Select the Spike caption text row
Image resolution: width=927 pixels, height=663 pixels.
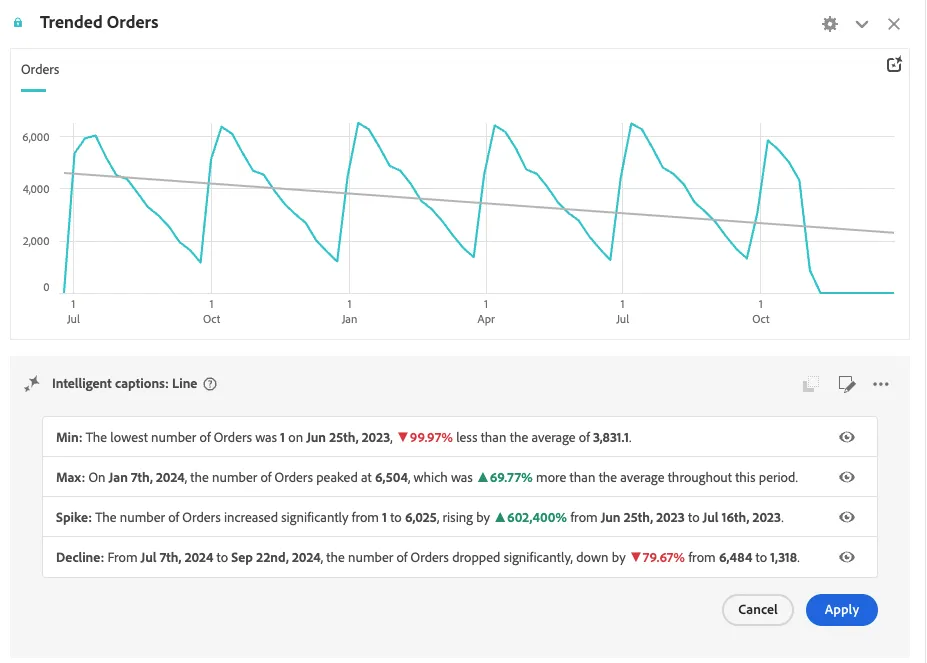460,517
